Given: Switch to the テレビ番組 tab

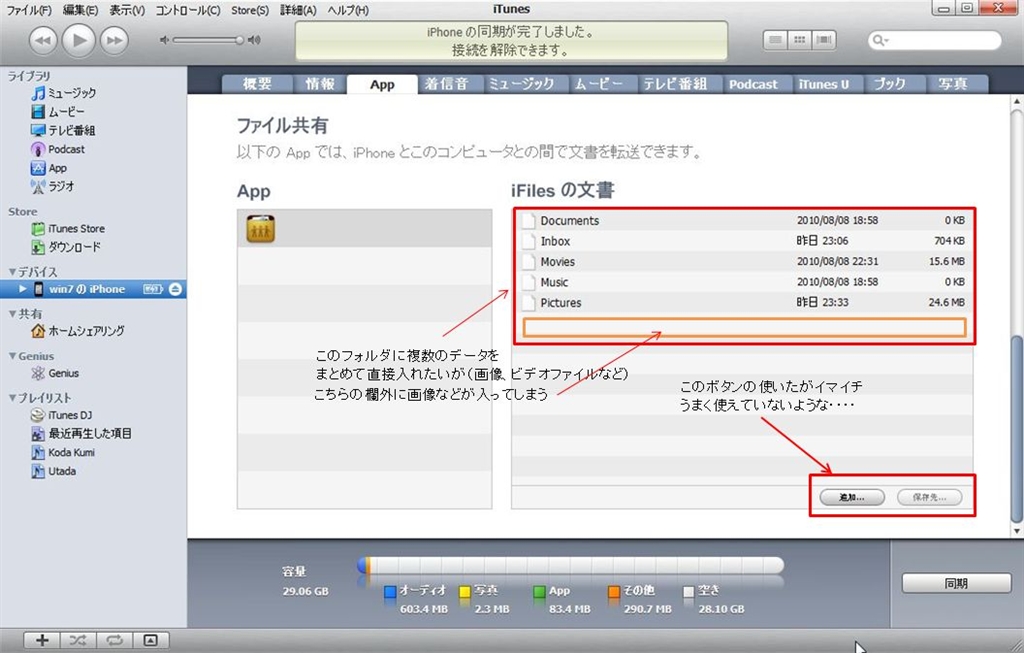Looking at the screenshot, I should pyautogui.click(x=675, y=84).
